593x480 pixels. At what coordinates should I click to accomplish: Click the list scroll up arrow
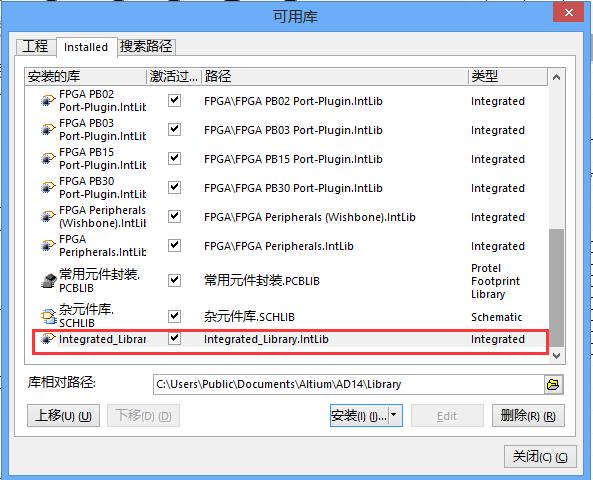pyautogui.click(x=556, y=77)
